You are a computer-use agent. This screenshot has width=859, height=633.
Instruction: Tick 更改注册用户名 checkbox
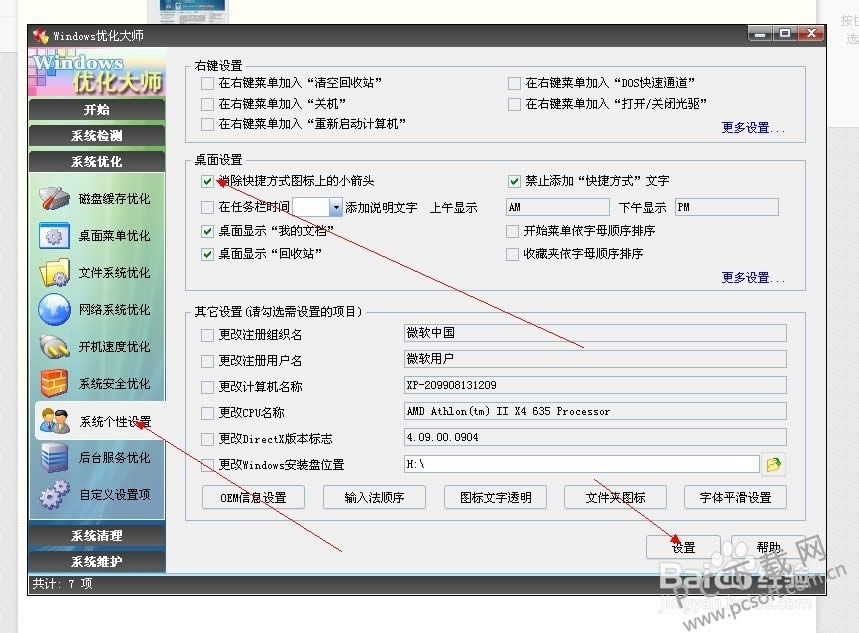tap(207, 361)
